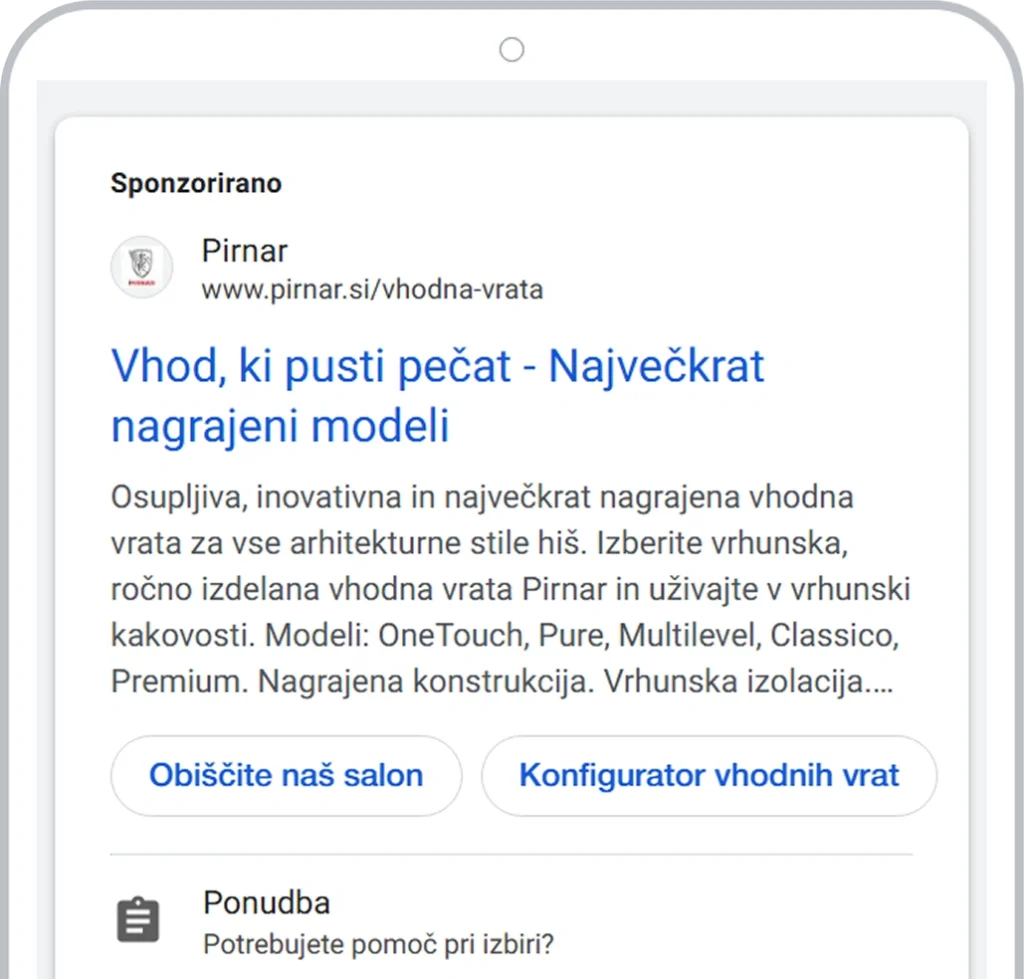The width and height of the screenshot is (1024, 979).
Task: Click the 'nagrajeni modeli' headline line
Action: [x=280, y=425]
